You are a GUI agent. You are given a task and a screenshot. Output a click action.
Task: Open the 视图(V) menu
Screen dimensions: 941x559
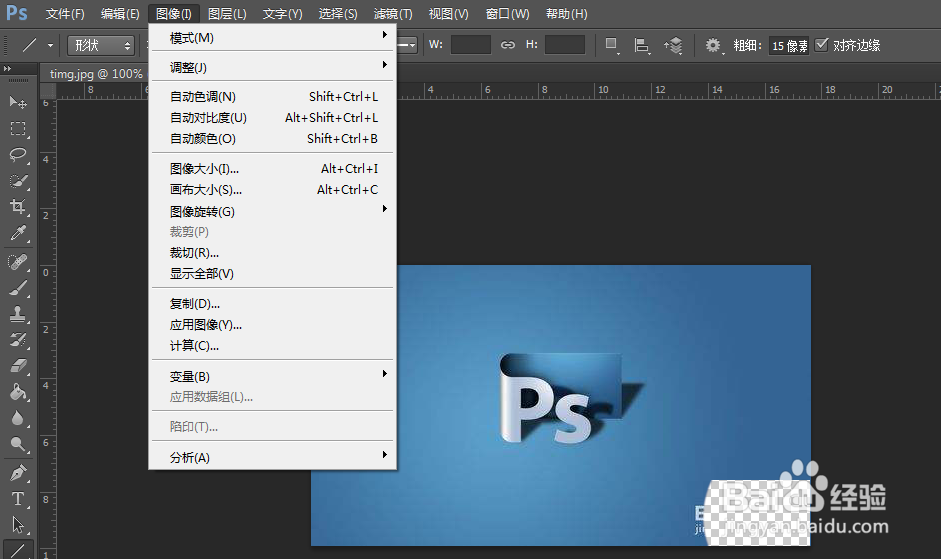click(448, 13)
